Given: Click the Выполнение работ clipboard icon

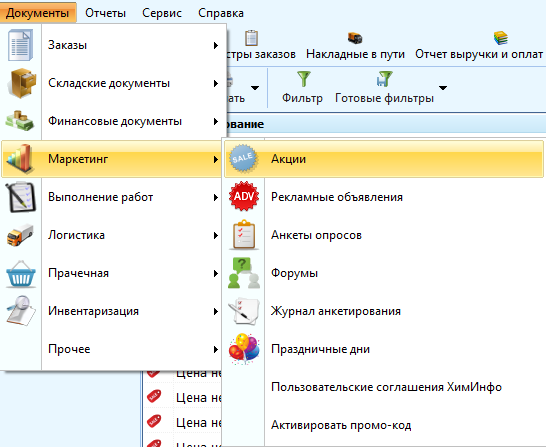Looking at the screenshot, I should [x=21, y=197].
